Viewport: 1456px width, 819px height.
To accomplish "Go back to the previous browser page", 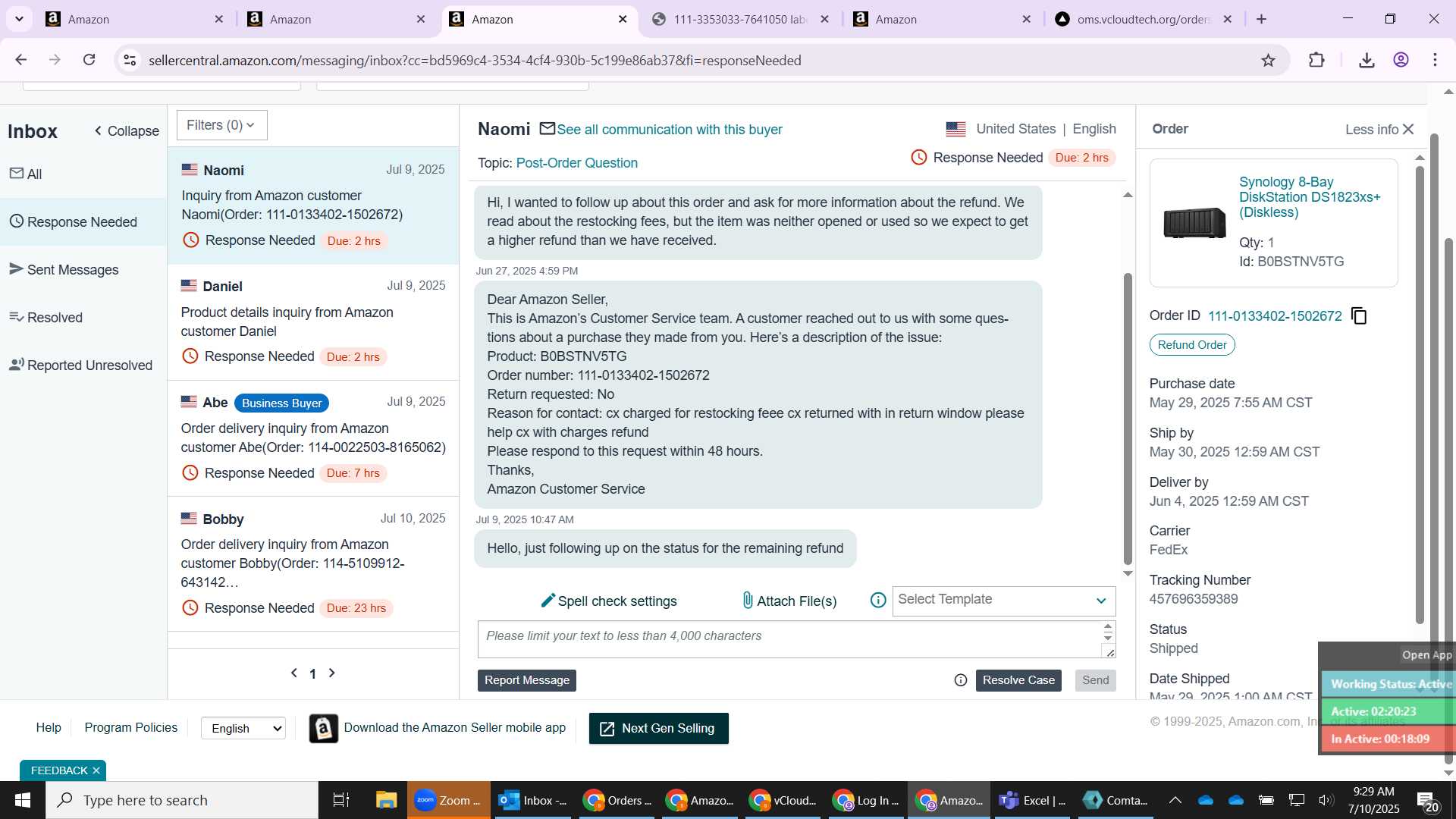I will pos(21,60).
